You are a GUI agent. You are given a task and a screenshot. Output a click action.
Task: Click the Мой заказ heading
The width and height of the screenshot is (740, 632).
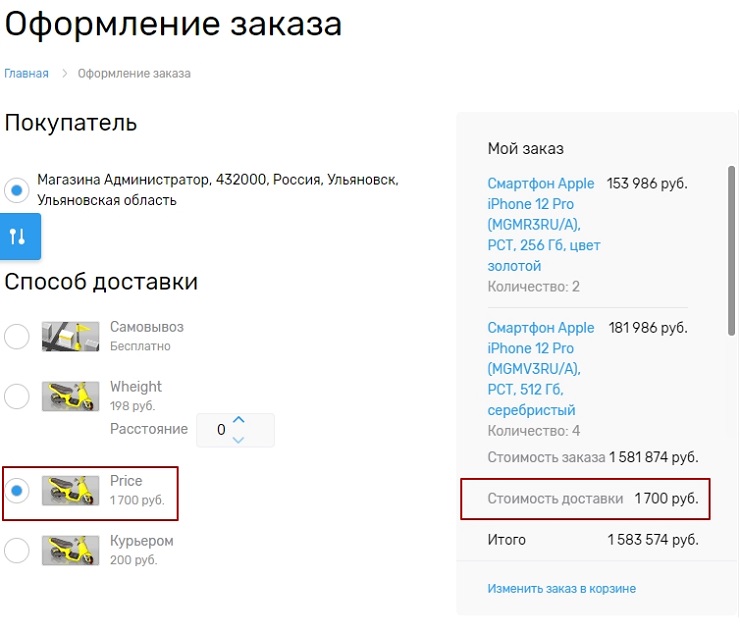pyautogui.click(x=526, y=149)
